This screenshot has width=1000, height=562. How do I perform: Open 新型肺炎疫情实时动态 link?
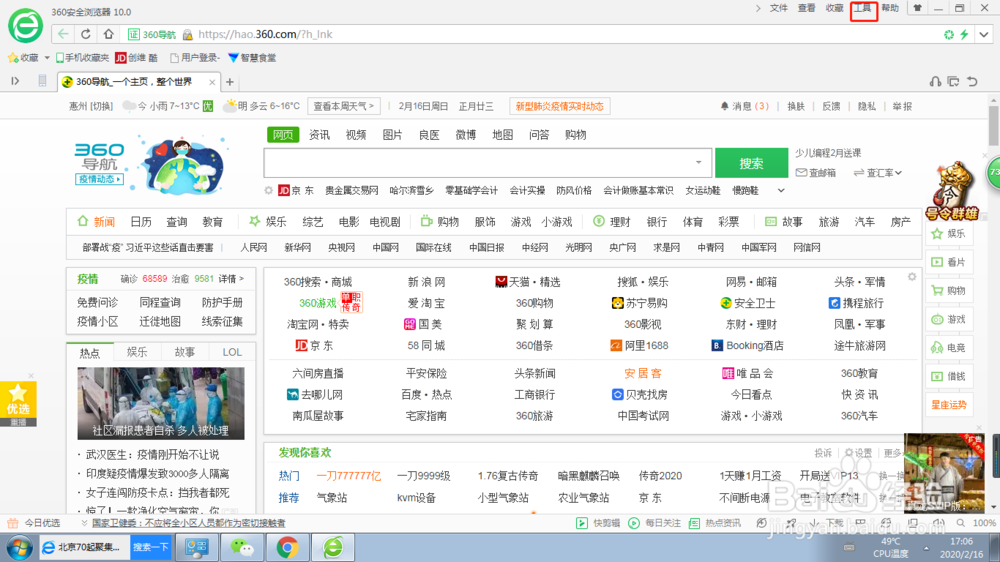pyautogui.click(x=559, y=106)
